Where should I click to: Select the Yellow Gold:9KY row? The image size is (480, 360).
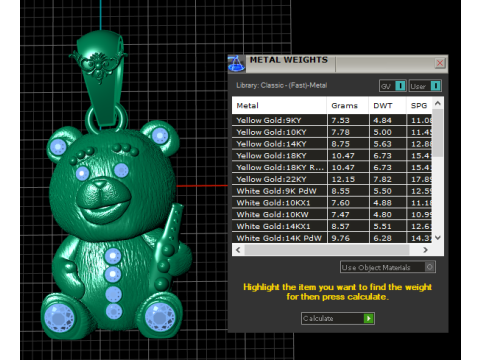tap(332, 120)
